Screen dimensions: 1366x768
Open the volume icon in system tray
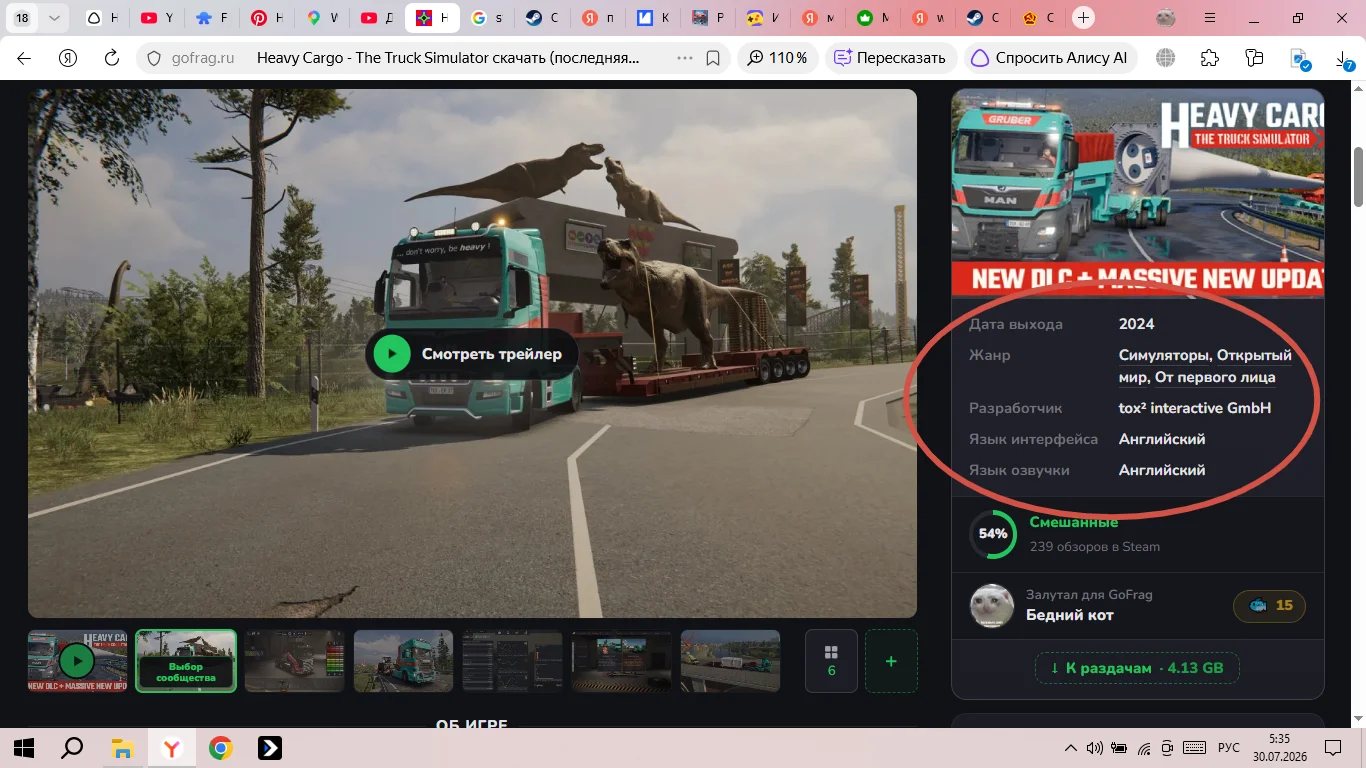pyautogui.click(x=1095, y=748)
